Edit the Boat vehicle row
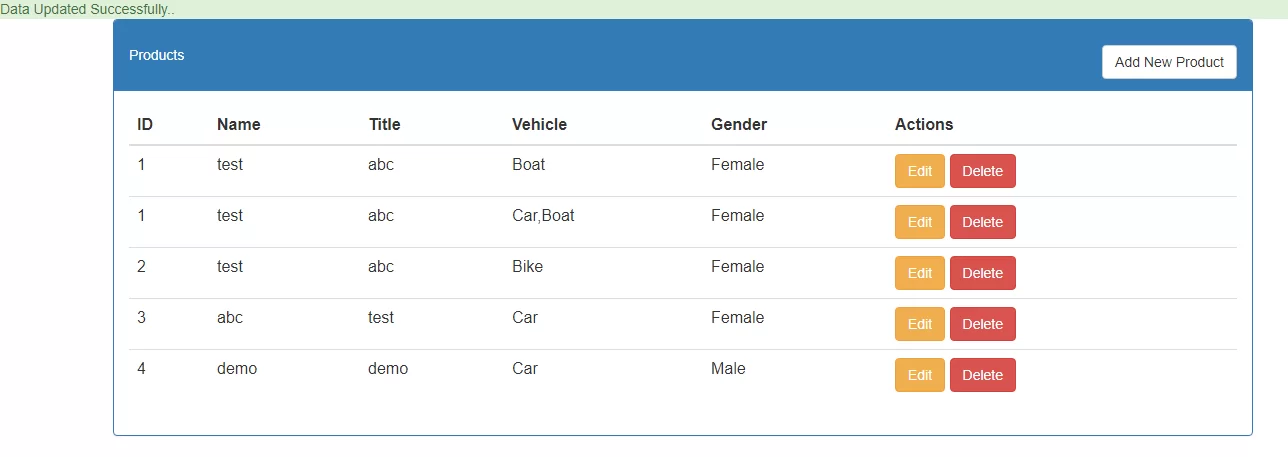 [x=919, y=171]
